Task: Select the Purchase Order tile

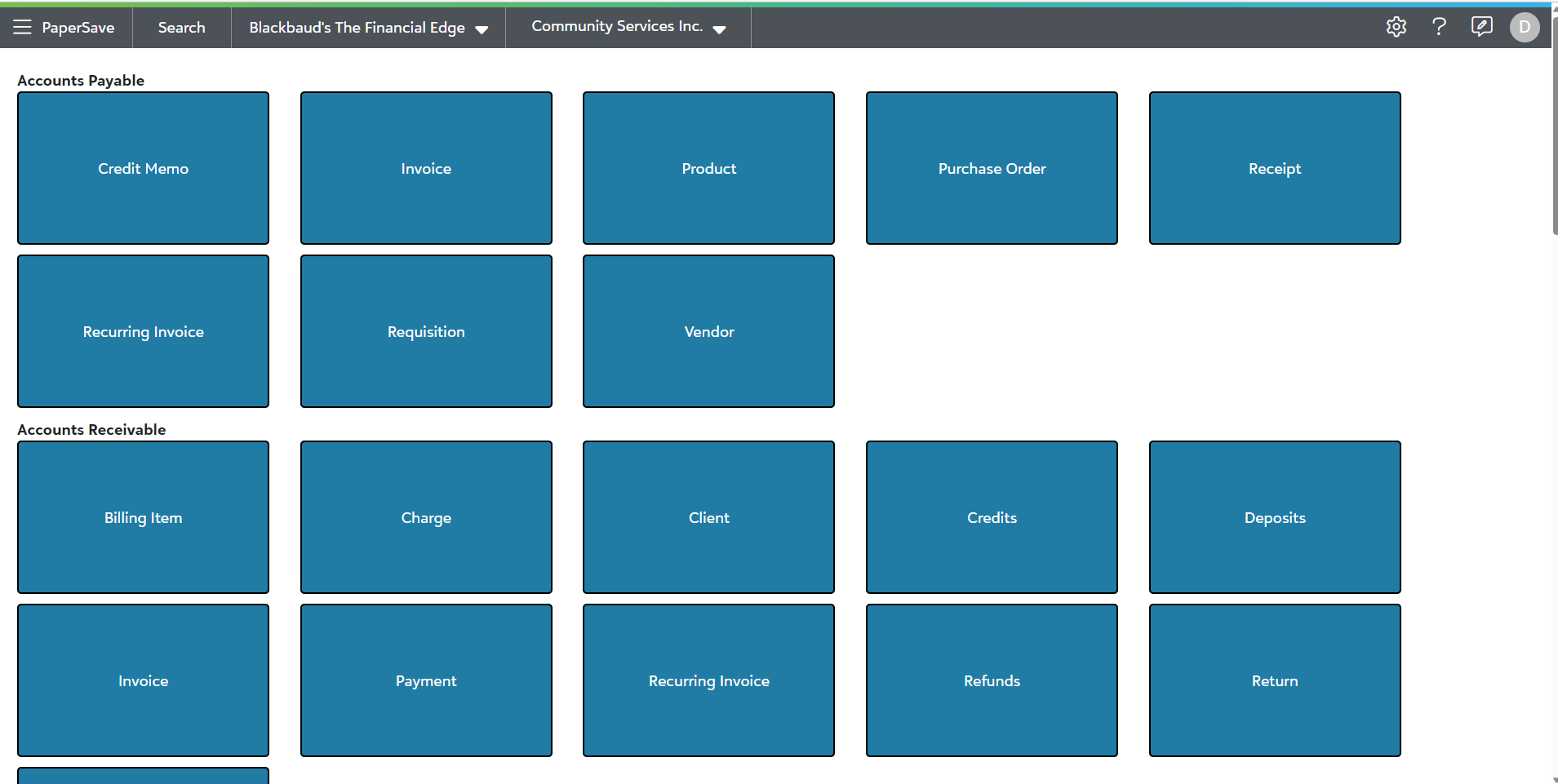Action: click(992, 168)
